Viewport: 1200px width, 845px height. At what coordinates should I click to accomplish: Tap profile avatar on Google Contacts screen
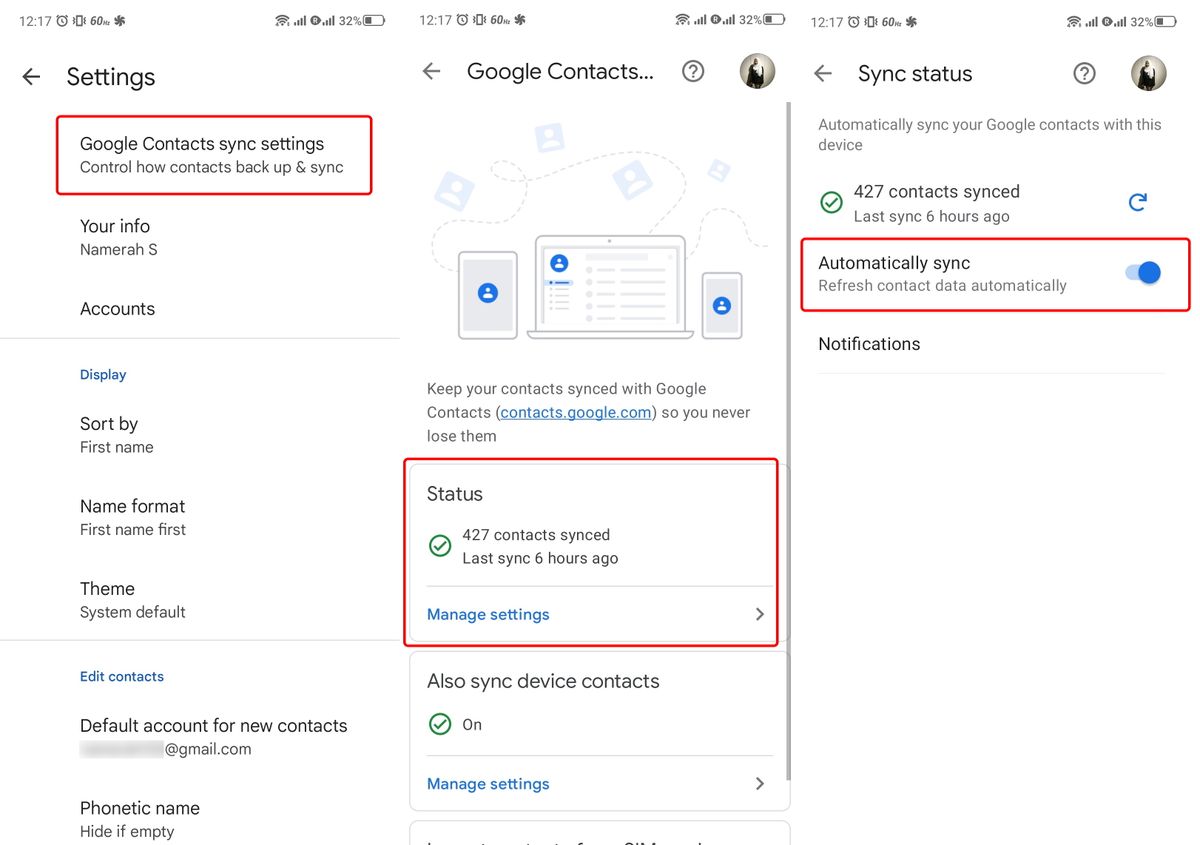pyautogui.click(x=757, y=71)
